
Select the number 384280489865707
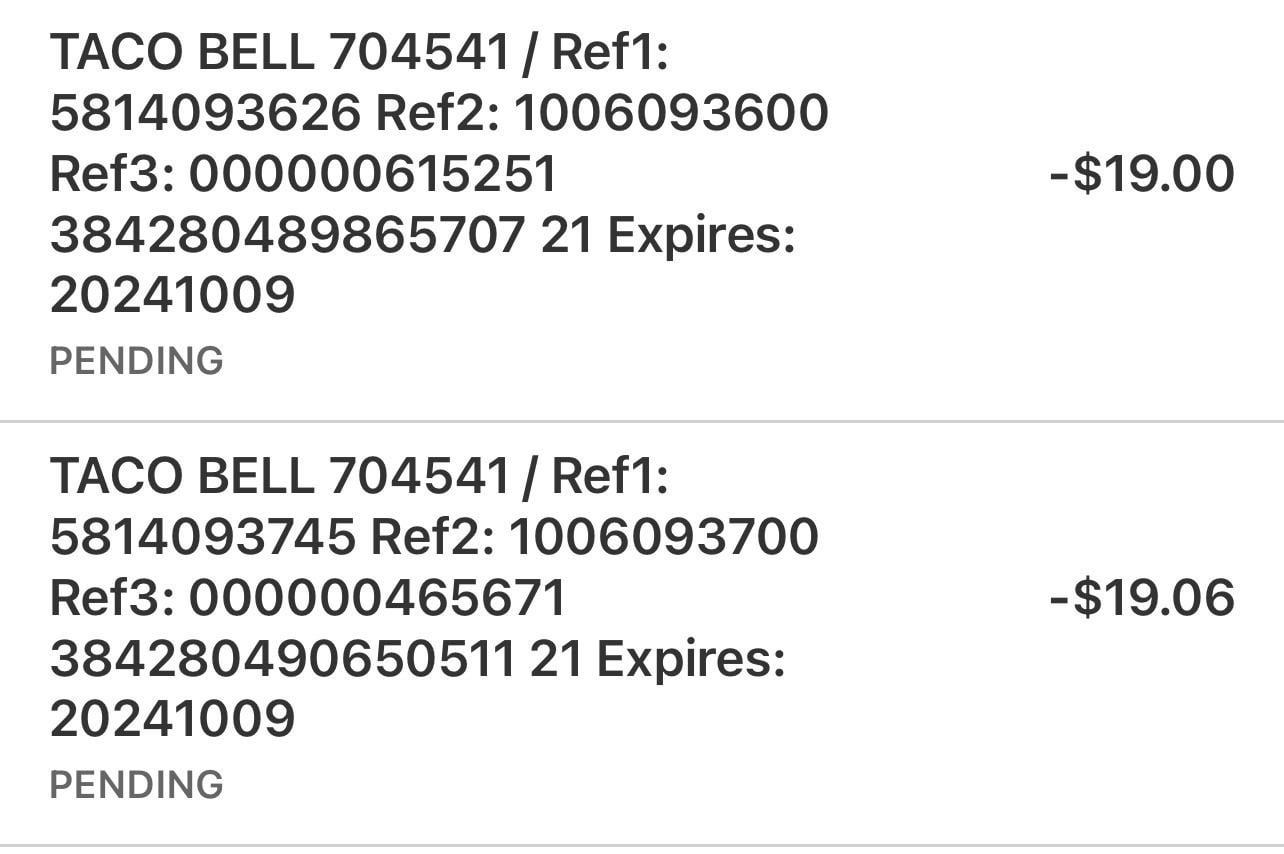(287, 236)
